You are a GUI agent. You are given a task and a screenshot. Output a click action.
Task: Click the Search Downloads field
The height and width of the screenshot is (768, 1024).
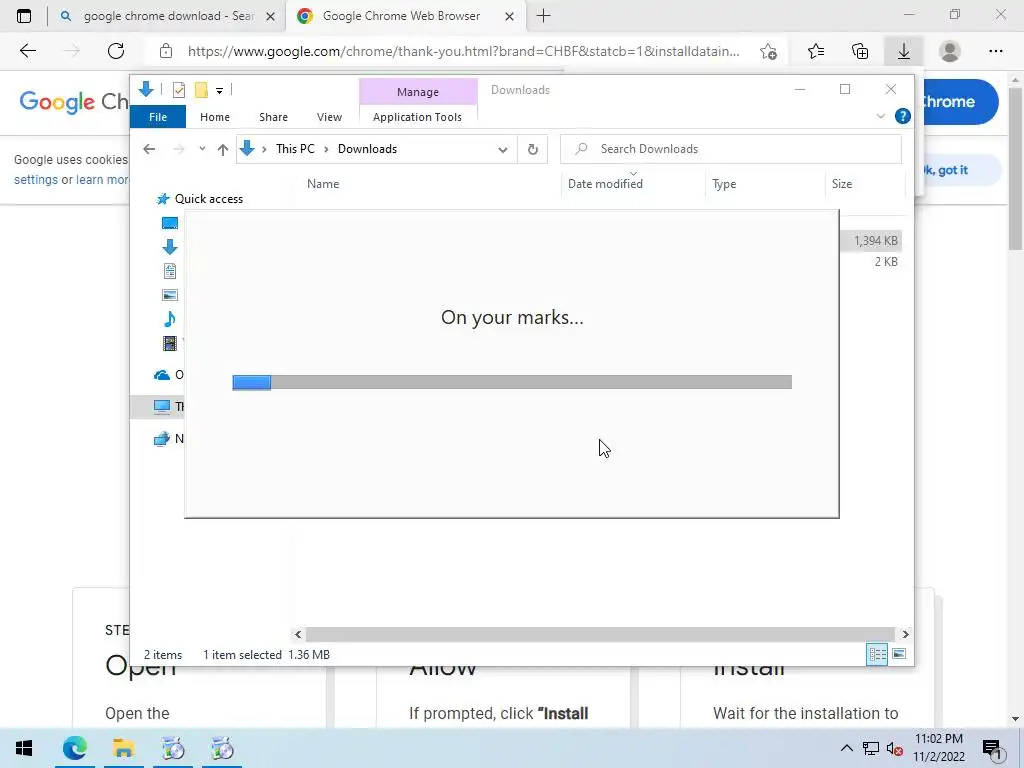point(731,149)
